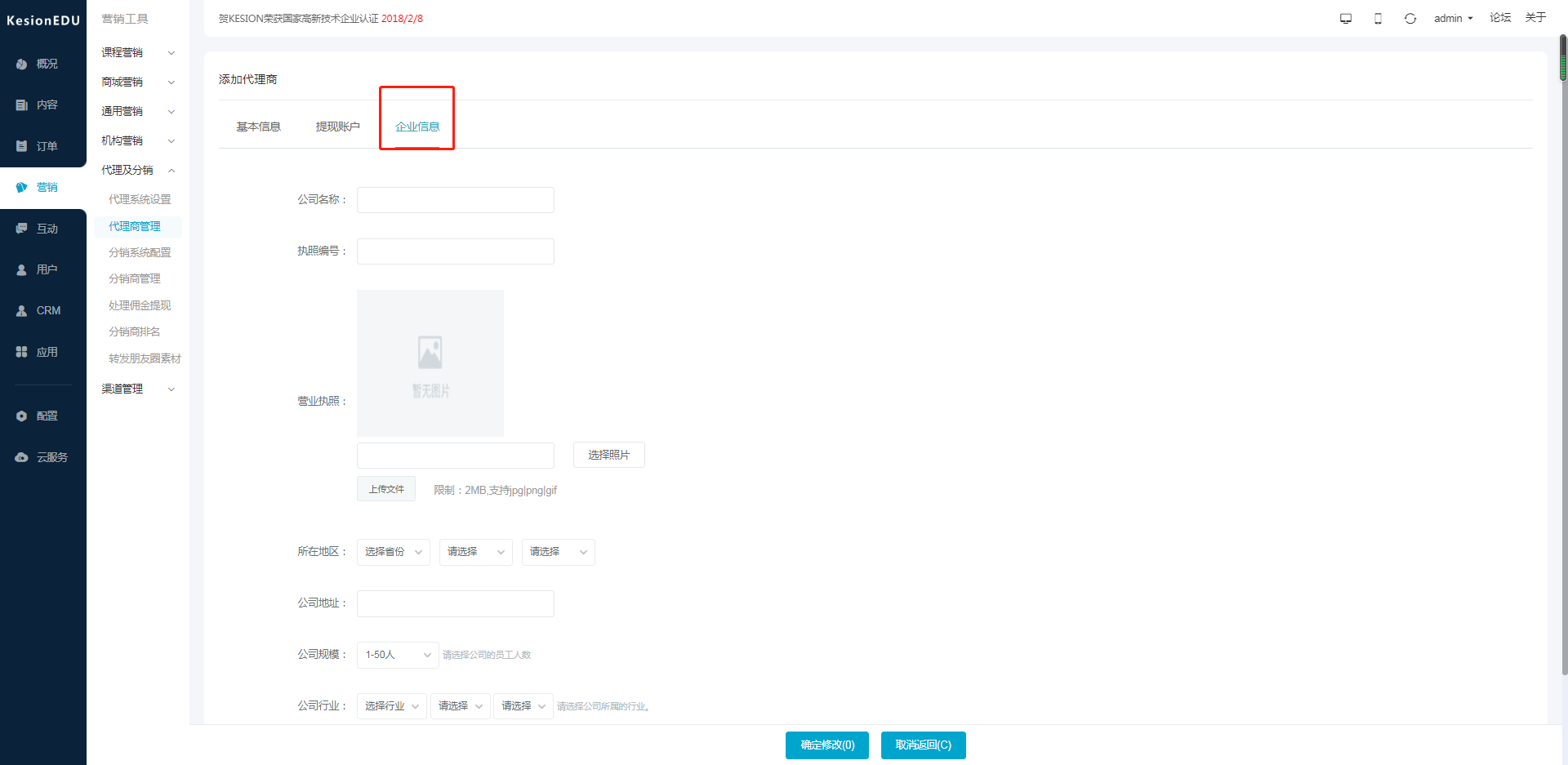
Task: Click the 应用 apps sidebar icon
Action: click(22, 352)
